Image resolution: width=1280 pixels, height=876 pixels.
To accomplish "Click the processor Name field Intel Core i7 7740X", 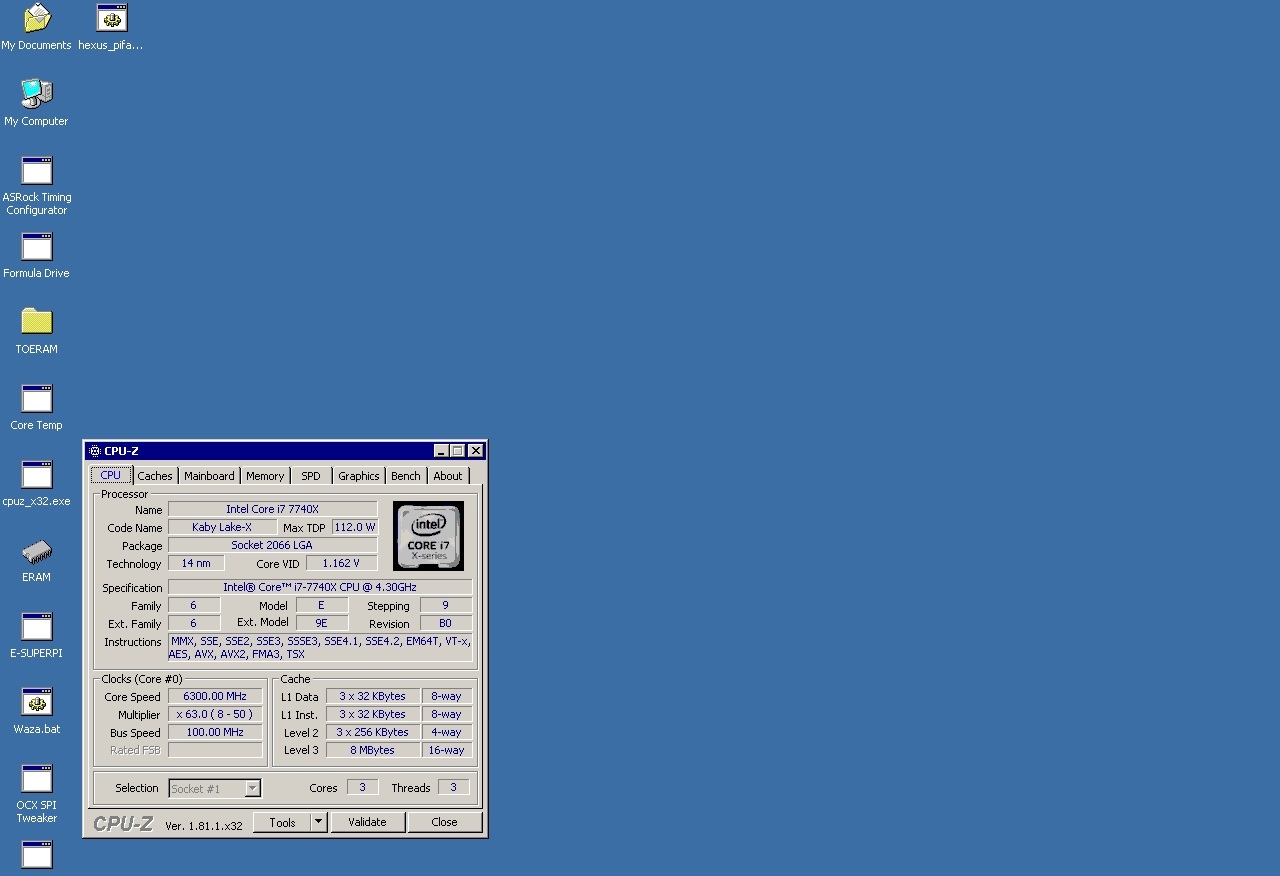I will (x=272, y=509).
